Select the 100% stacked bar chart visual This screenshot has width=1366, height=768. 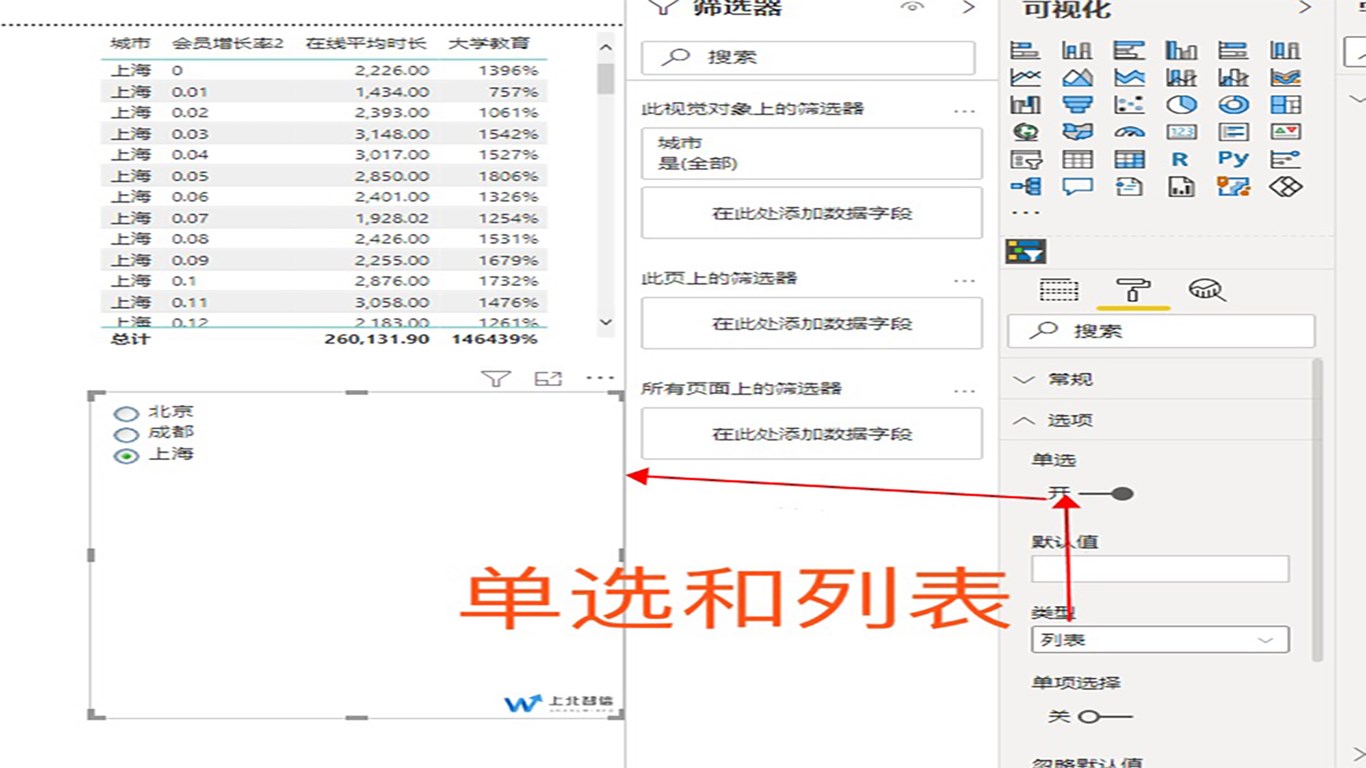click(1233, 50)
